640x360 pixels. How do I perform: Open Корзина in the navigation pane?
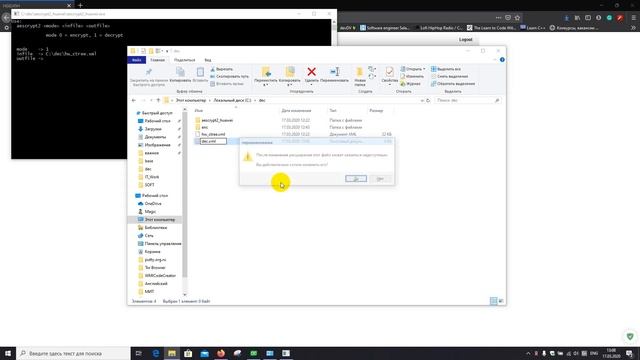[x=152, y=252]
